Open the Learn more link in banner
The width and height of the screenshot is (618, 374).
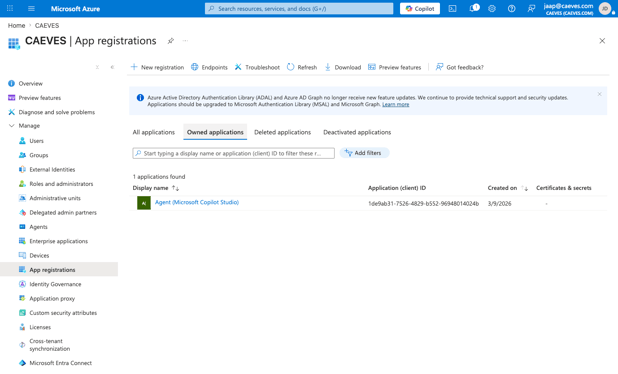coord(395,104)
